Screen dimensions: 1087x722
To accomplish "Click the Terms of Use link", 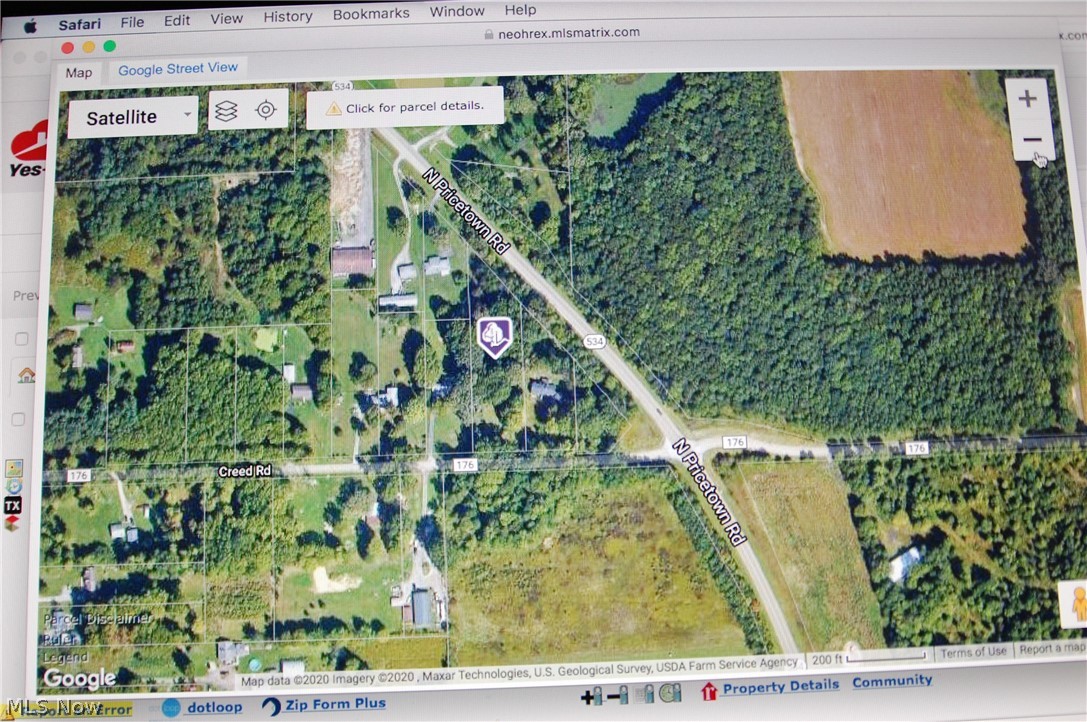I will coord(973,651).
